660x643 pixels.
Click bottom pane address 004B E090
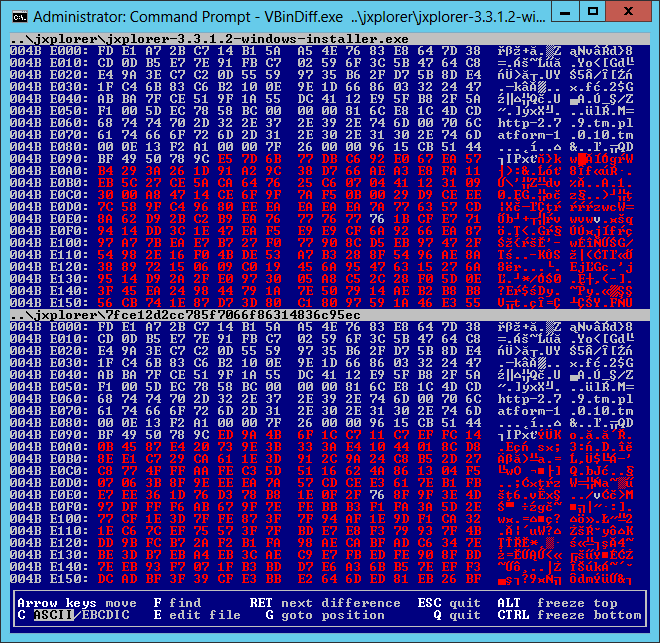tap(49, 435)
